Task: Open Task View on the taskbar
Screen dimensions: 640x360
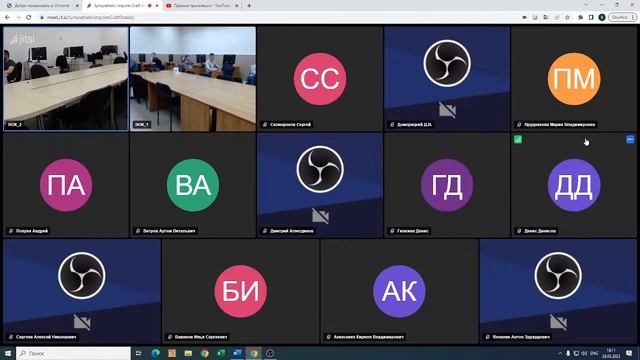Action: 139,353
